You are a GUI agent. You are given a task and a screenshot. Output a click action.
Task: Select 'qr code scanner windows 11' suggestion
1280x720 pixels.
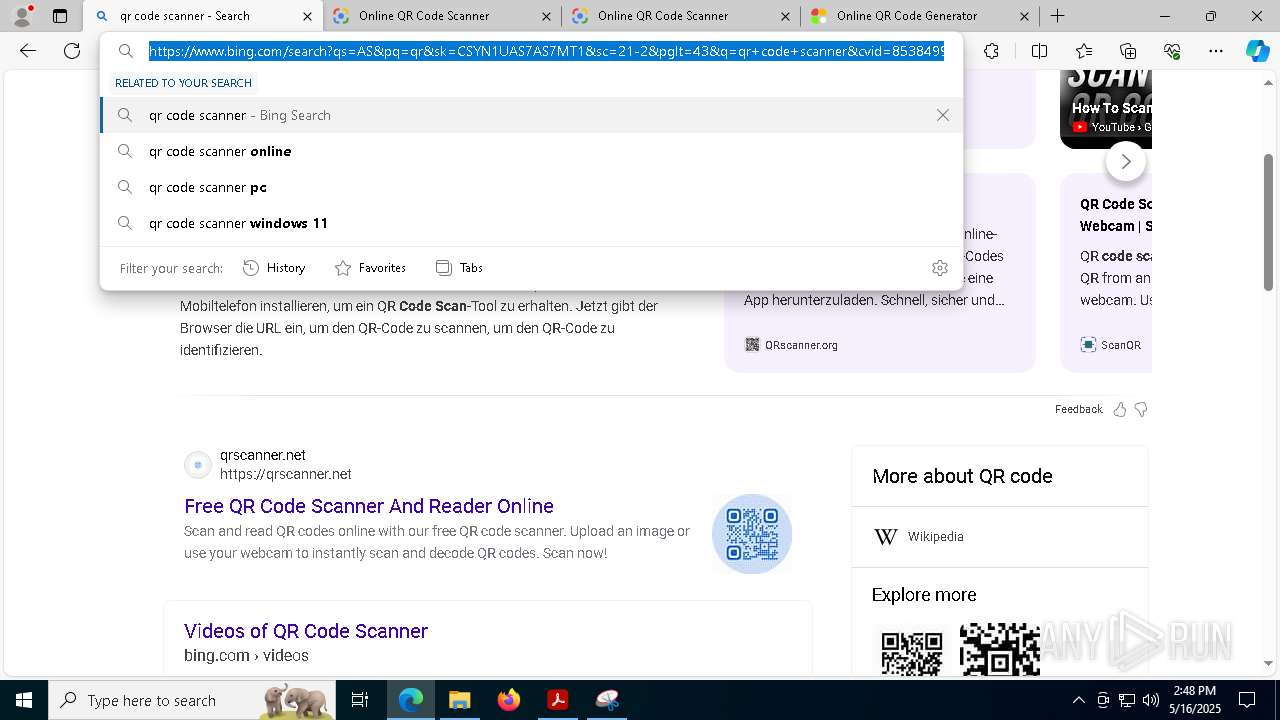tap(532, 223)
